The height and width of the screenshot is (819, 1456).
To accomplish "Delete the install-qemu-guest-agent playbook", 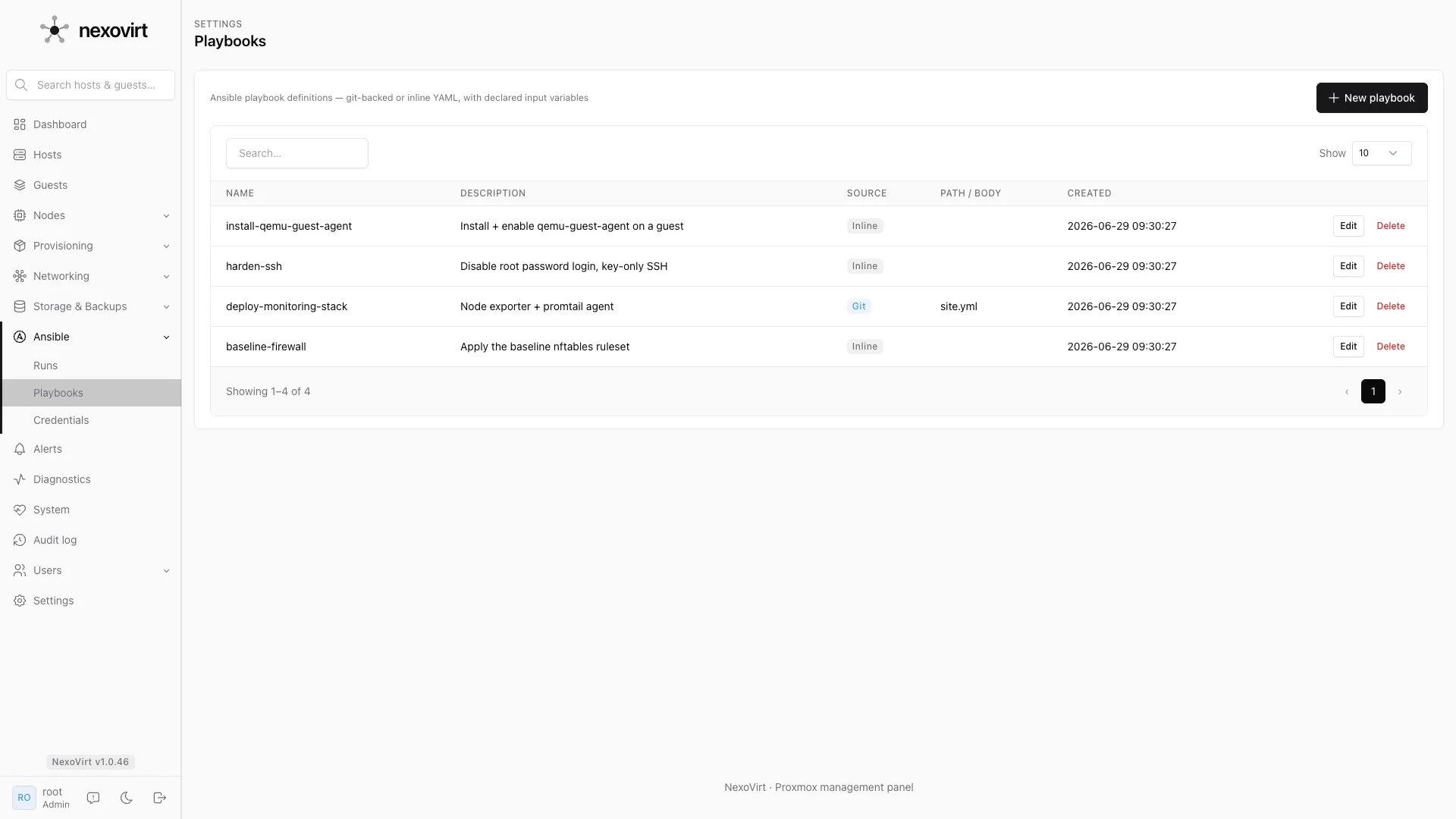I will coord(1391,226).
